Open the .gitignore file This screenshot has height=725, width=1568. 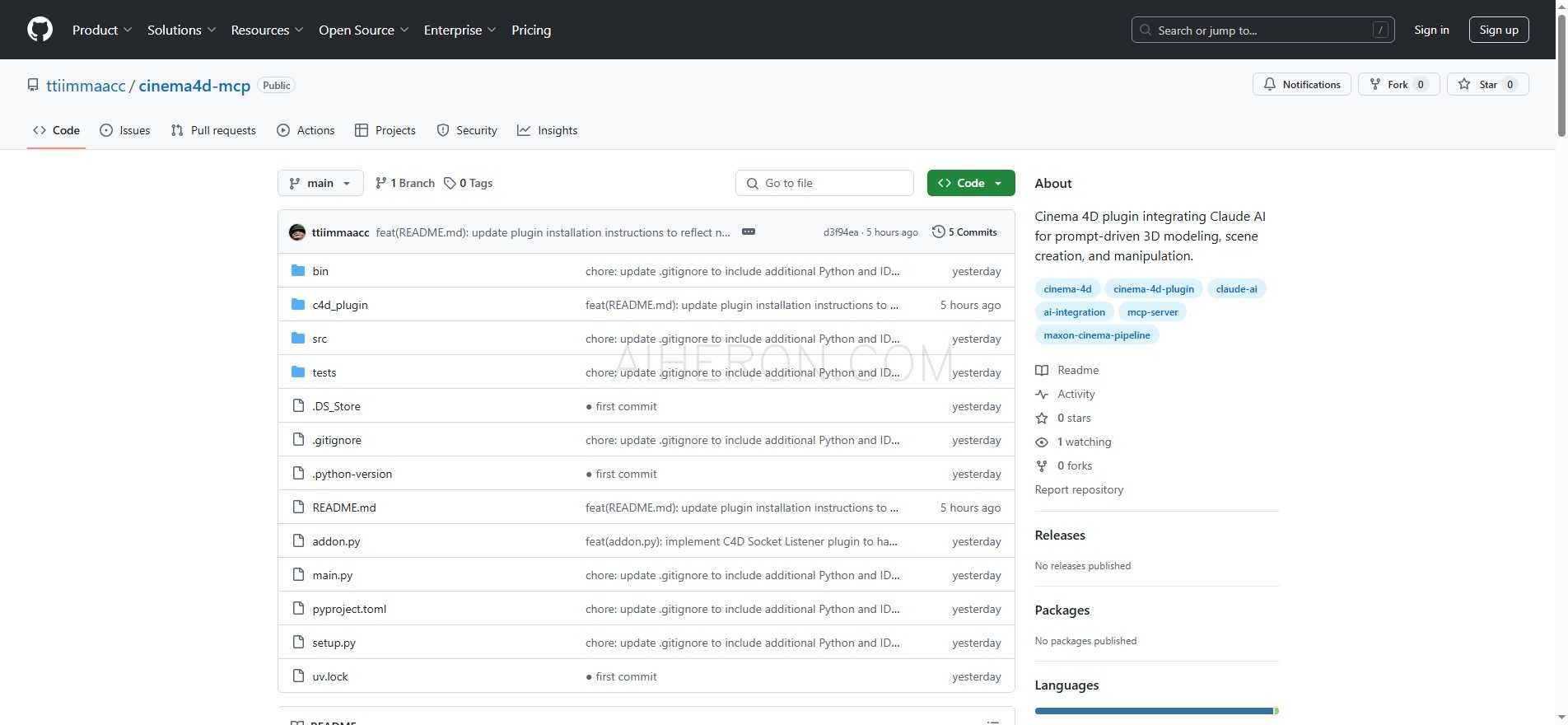pyautogui.click(x=337, y=440)
